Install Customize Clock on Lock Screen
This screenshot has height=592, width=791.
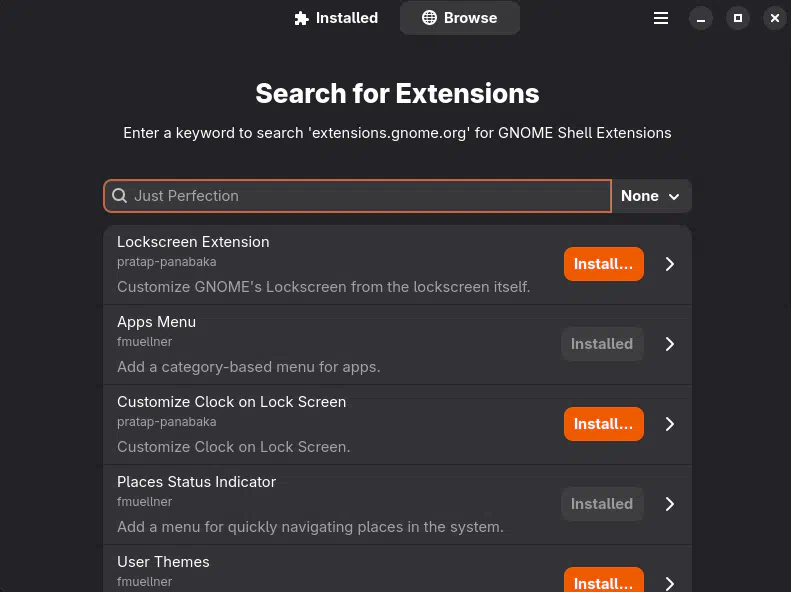[x=603, y=424]
